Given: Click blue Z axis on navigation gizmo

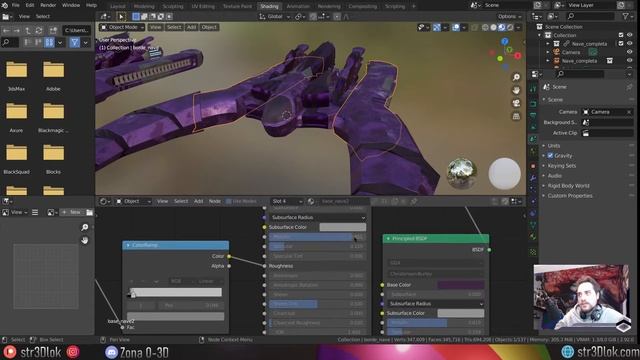Looking at the screenshot, I should pos(505,41).
